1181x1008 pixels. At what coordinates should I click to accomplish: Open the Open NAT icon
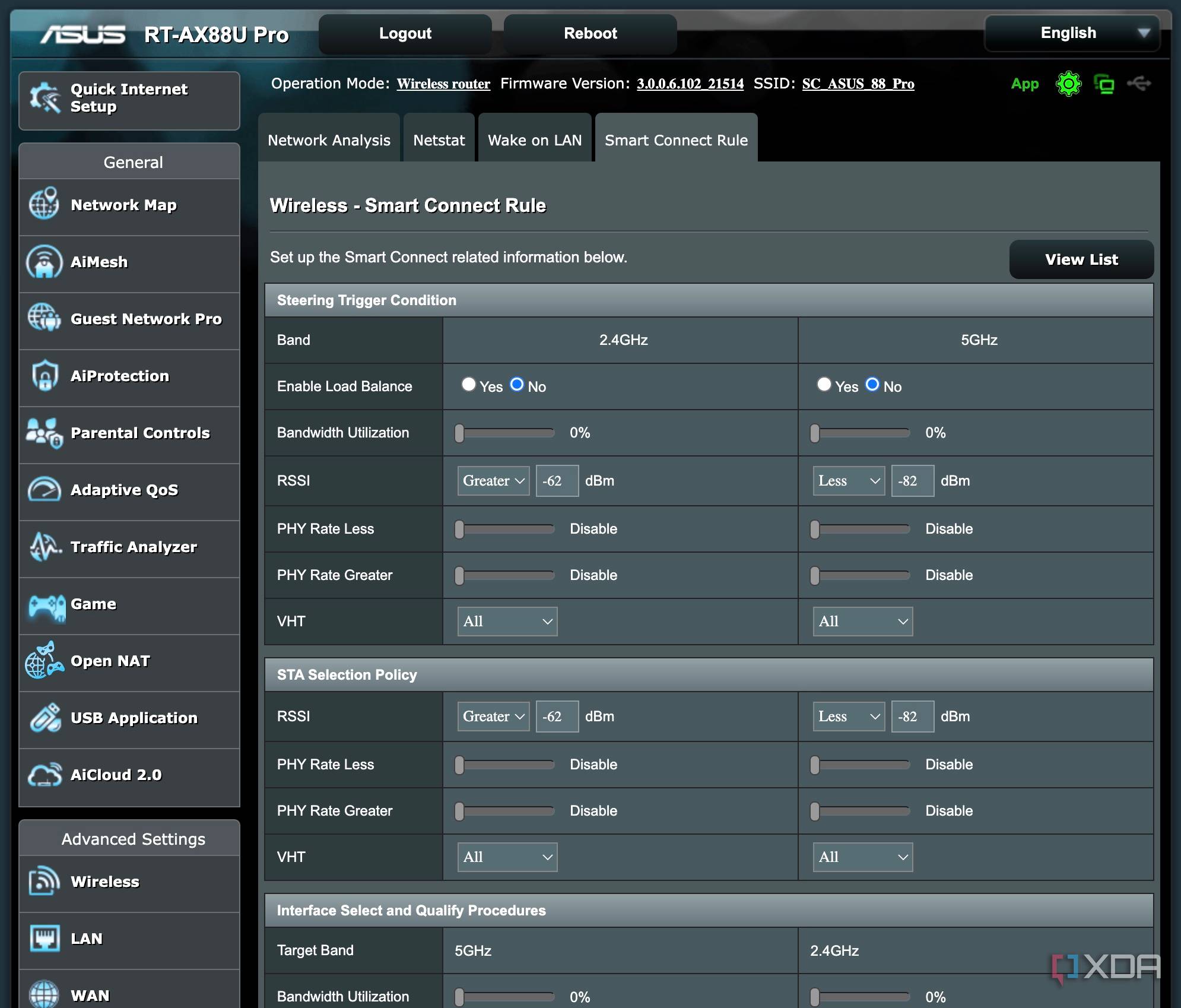[44, 660]
